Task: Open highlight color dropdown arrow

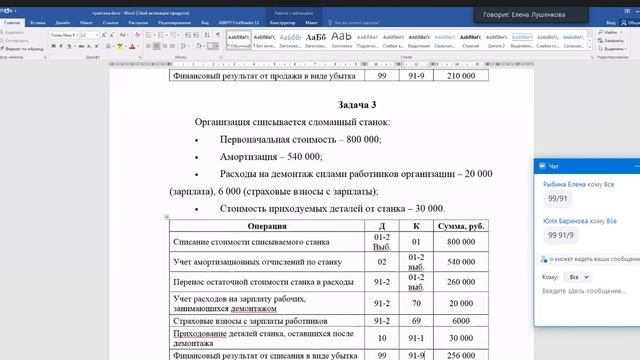Action: point(125,46)
